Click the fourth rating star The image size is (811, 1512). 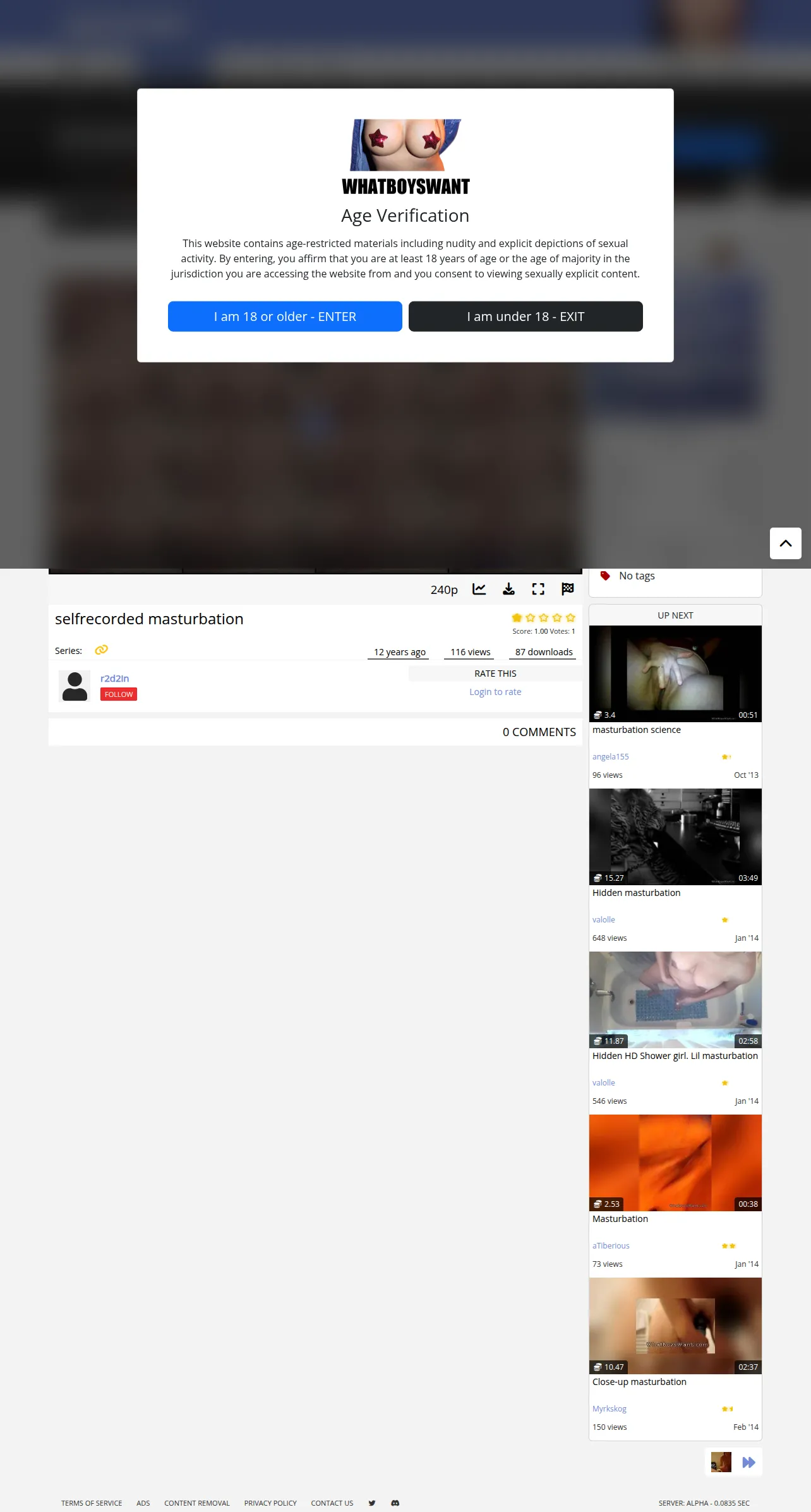point(557,617)
